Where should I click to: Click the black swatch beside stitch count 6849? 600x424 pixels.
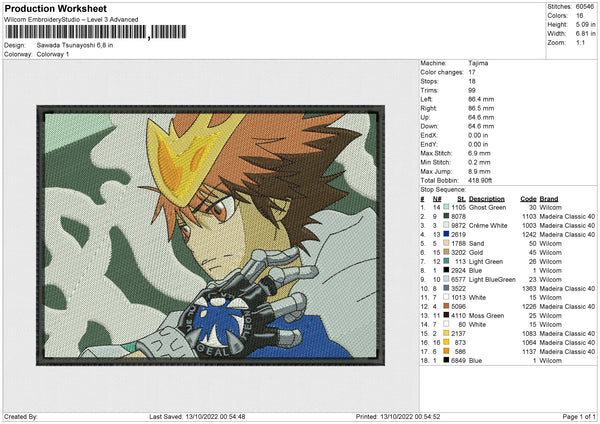coord(446,360)
